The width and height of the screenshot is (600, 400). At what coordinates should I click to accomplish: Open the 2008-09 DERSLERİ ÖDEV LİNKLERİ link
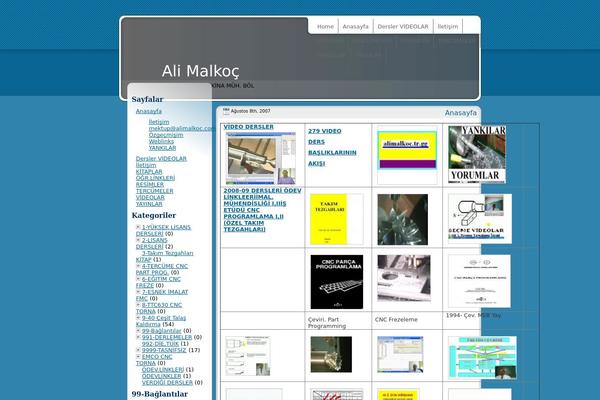pyautogui.click(x=262, y=210)
